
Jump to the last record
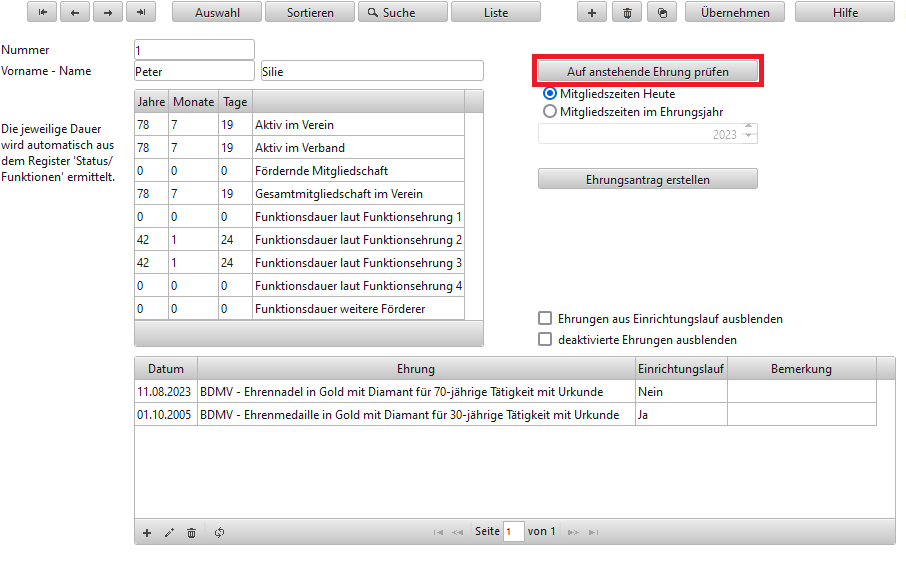pos(141,13)
